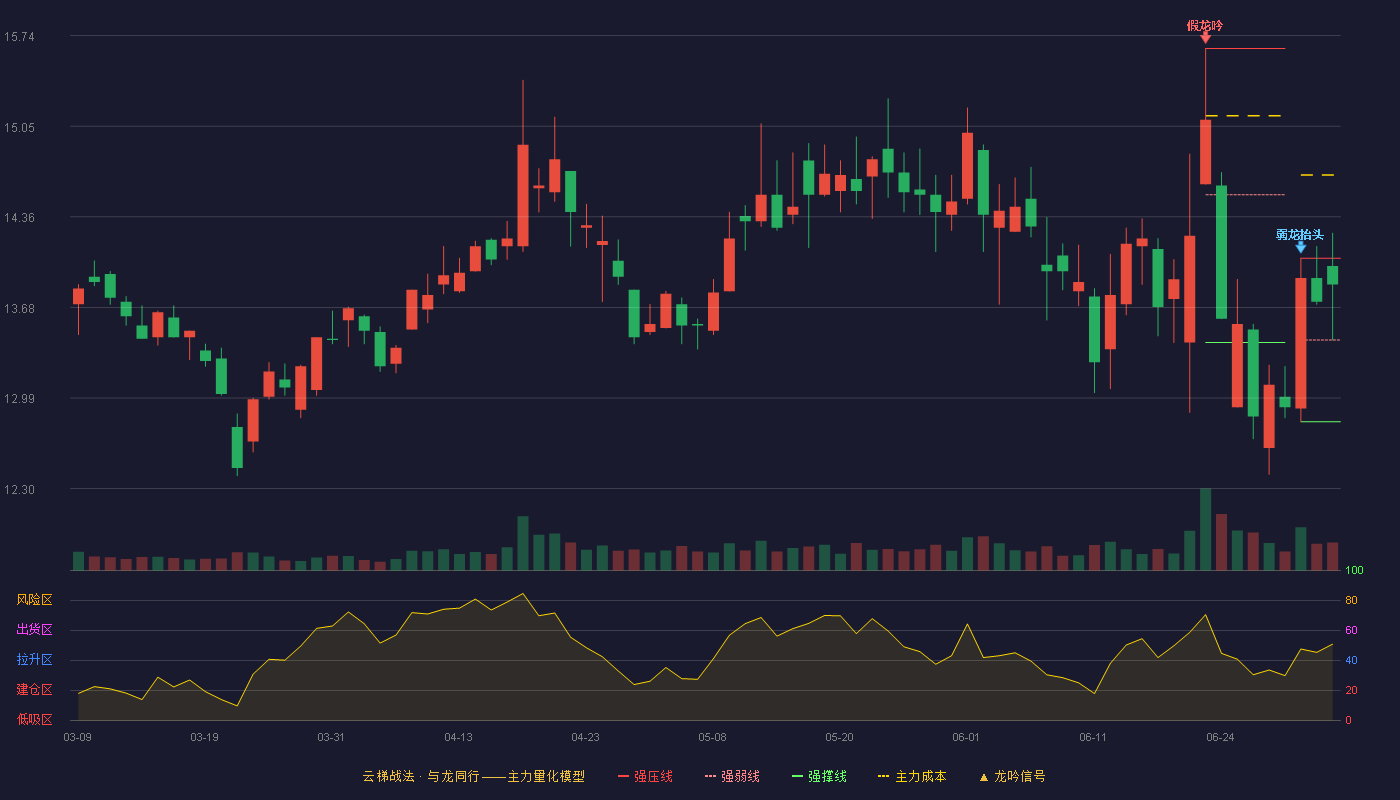This screenshot has width=1400, height=800.
Task: Click the 06-01 date label
Action: [966, 737]
